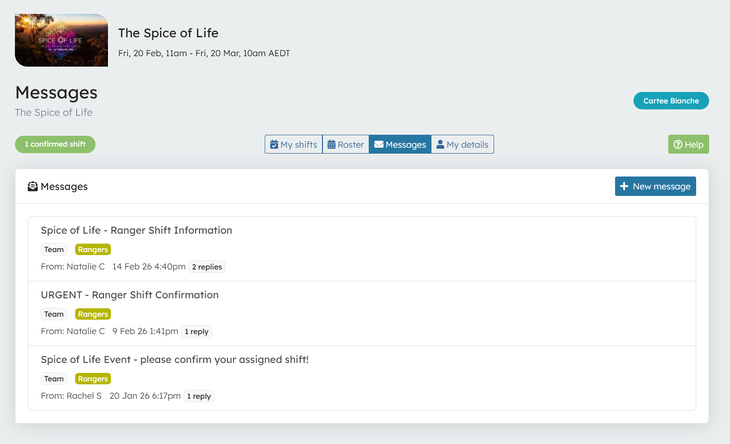Go to the My details tab
The height and width of the screenshot is (444, 730).
point(462,145)
